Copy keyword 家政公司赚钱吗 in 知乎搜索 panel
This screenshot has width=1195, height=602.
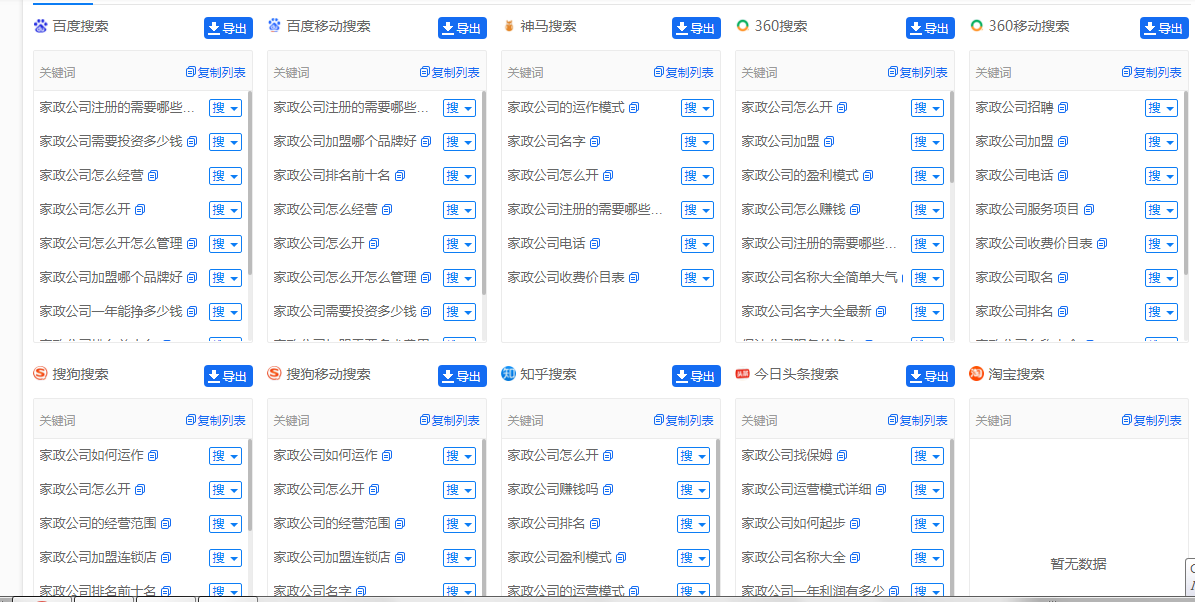[608, 489]
